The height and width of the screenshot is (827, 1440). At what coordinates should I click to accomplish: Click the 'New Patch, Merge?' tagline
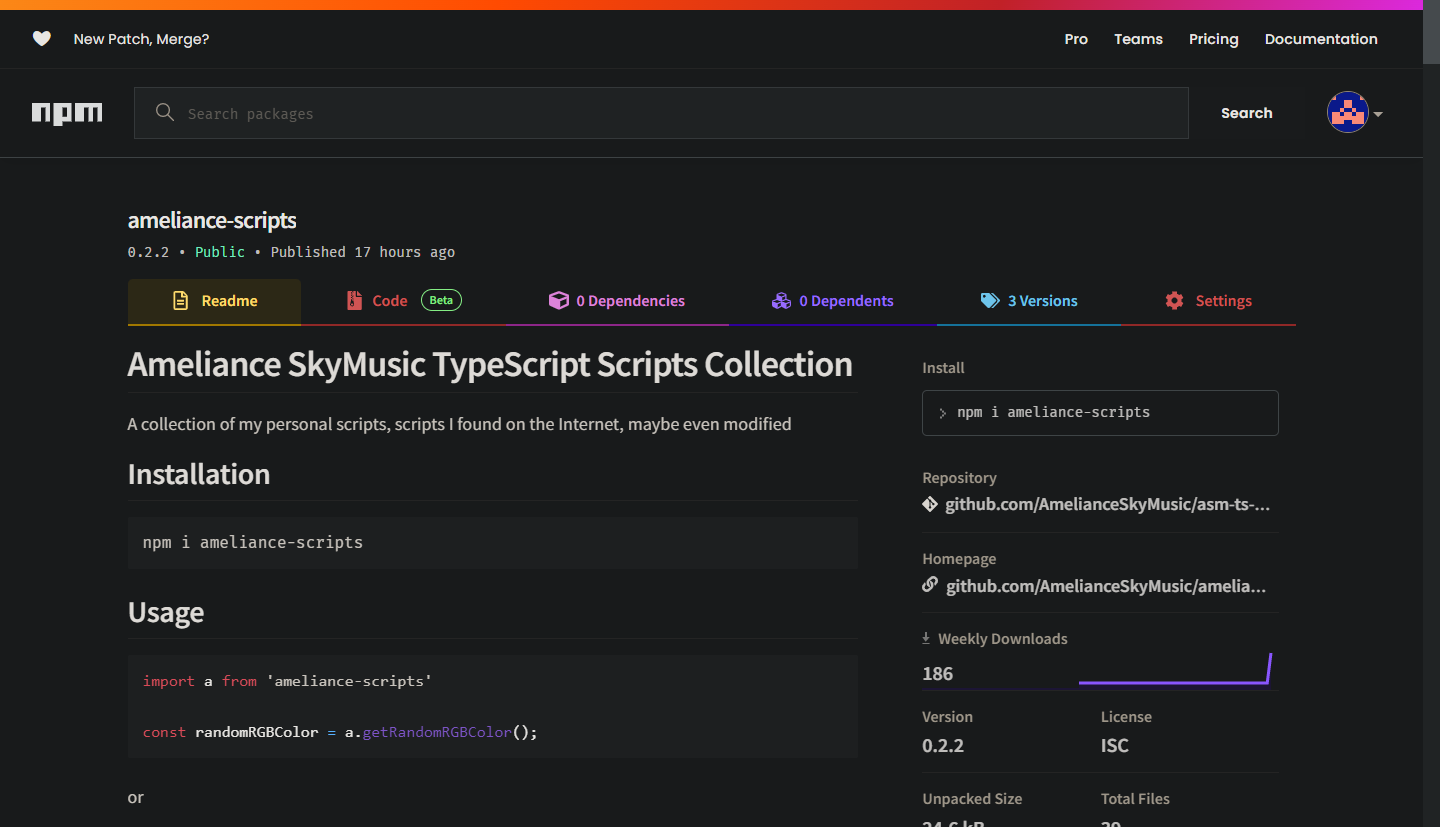141,39
